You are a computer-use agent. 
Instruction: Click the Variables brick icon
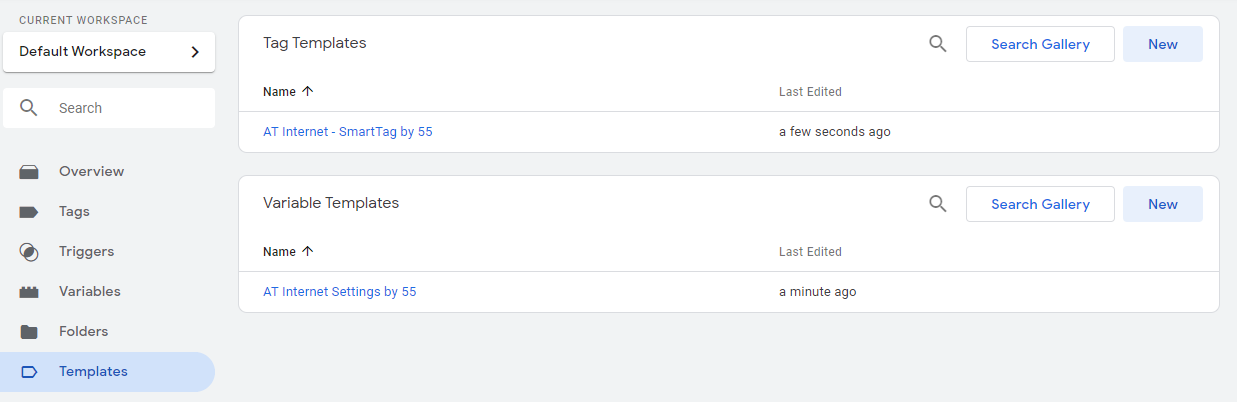coord(29,292)
